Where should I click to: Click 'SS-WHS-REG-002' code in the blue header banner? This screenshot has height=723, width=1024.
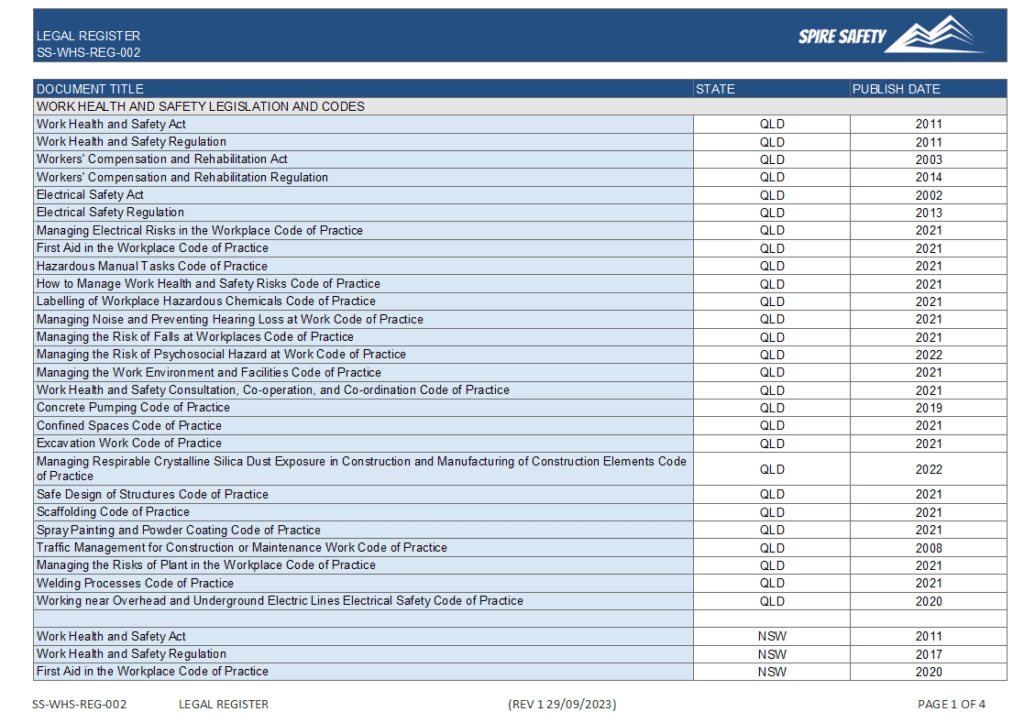pos(88,53)
